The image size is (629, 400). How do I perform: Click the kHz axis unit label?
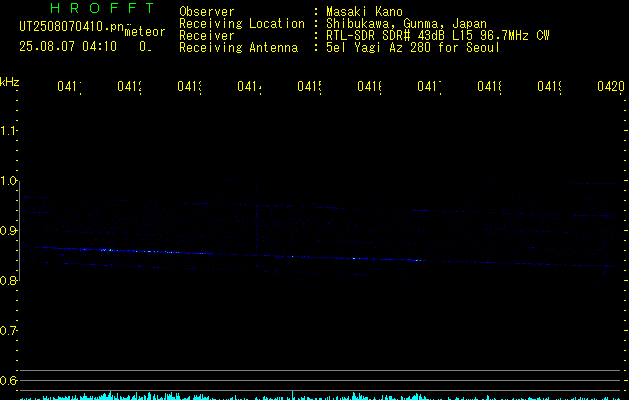point(10,82)
